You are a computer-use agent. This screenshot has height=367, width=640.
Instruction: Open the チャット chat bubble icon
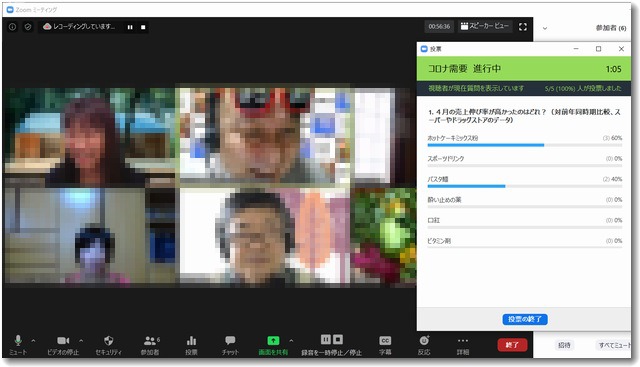click(230, 340)
